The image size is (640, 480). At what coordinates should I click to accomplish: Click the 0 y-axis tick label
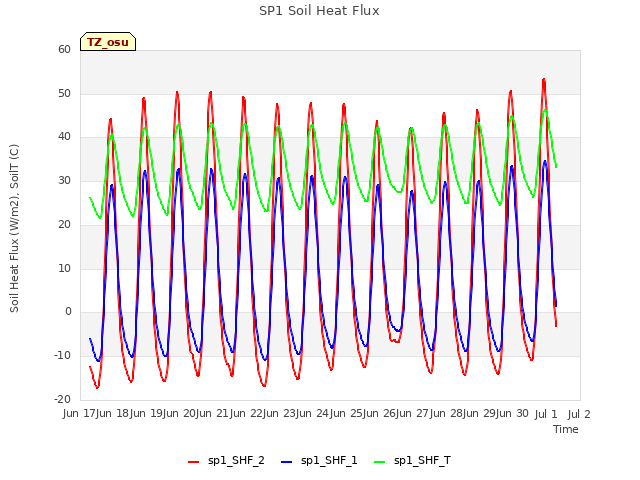[68, 311]
